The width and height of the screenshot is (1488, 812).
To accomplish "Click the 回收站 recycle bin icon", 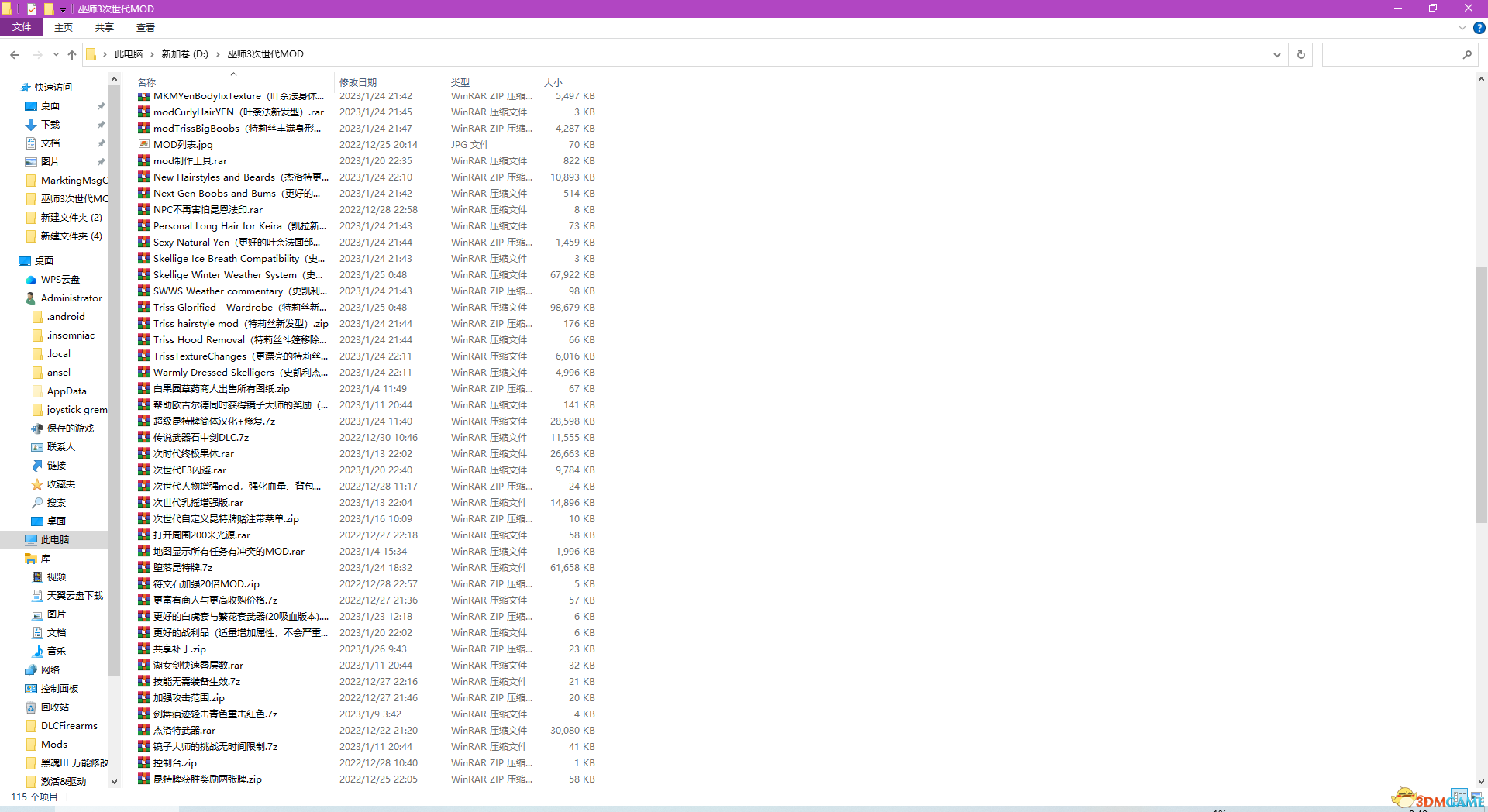I will click(31, 707).
